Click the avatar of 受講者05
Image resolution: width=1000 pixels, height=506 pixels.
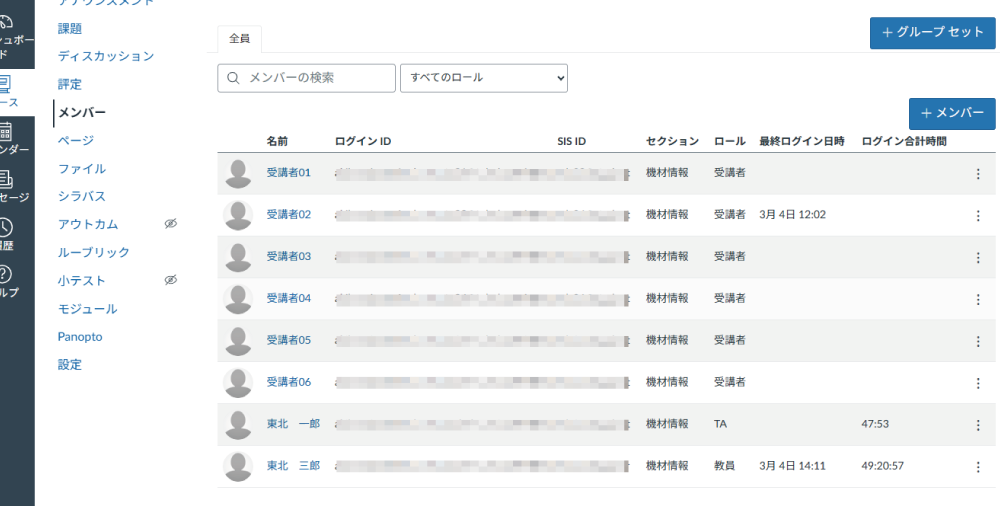[x=238, y=341]
